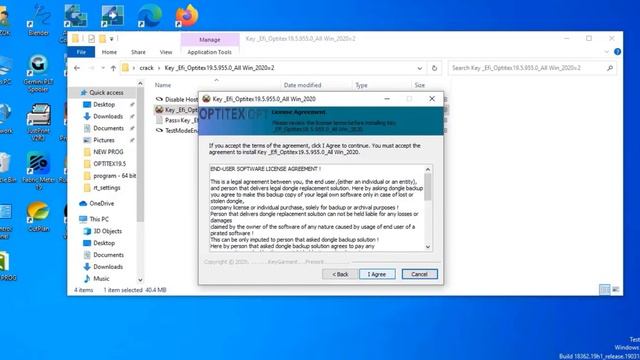640x360 pixels.
Task: Expand the Explorer ribbon chevron
Action: (x=607, y=52)
